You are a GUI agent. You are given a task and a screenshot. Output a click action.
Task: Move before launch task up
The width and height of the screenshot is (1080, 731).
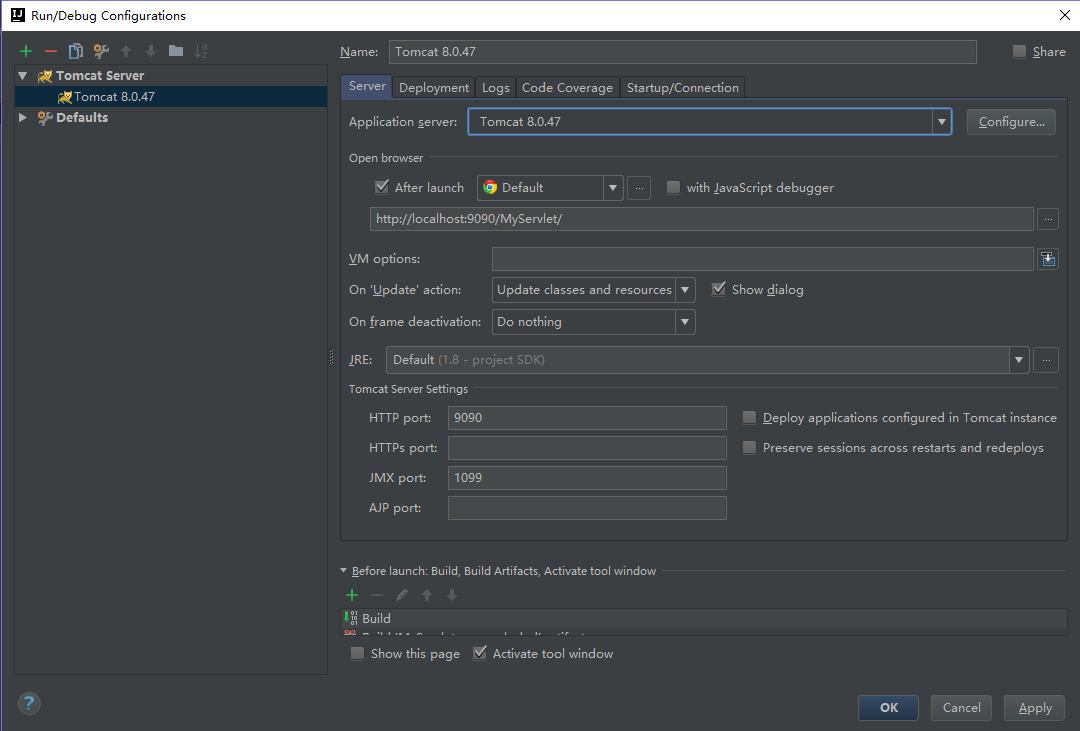coord(427,595)
